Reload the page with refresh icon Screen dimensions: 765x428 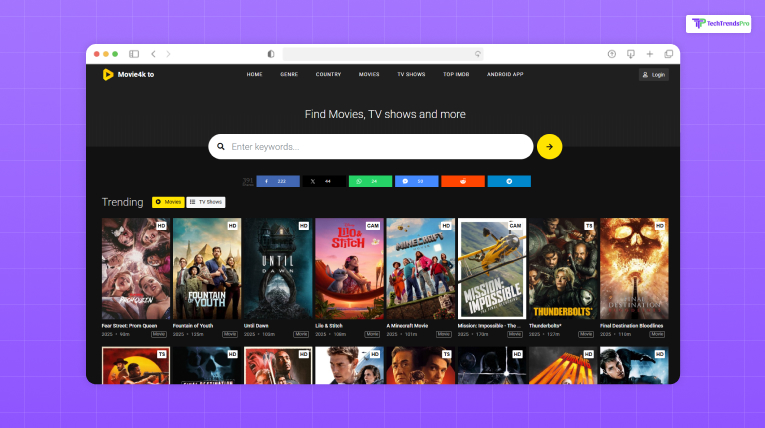point(478,54)
